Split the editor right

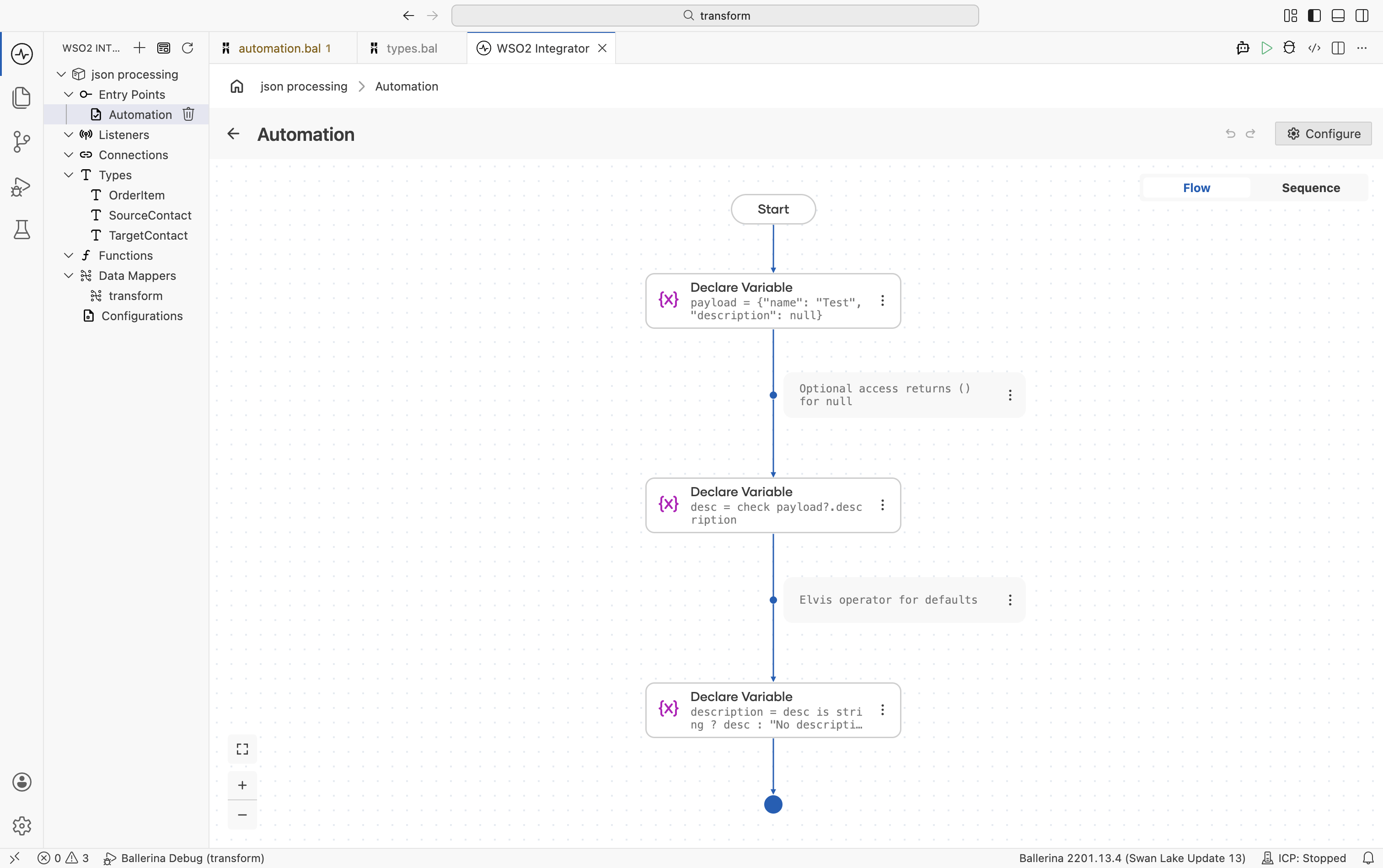tap(1338, 48)
